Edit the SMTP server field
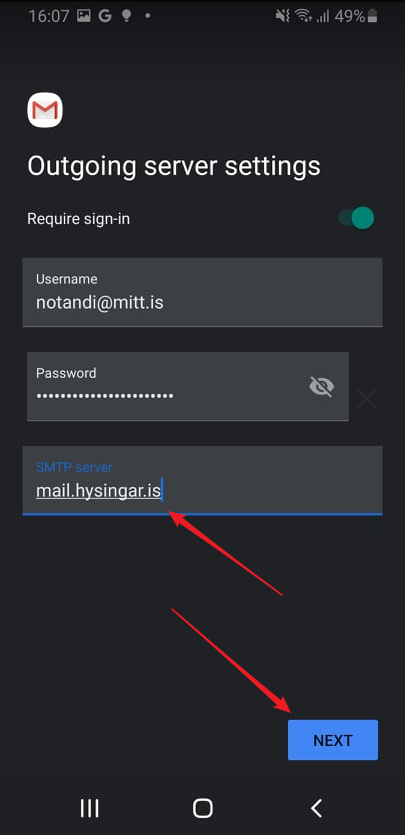Viewport: 405px width, 835px height. [x=202, y=480]
